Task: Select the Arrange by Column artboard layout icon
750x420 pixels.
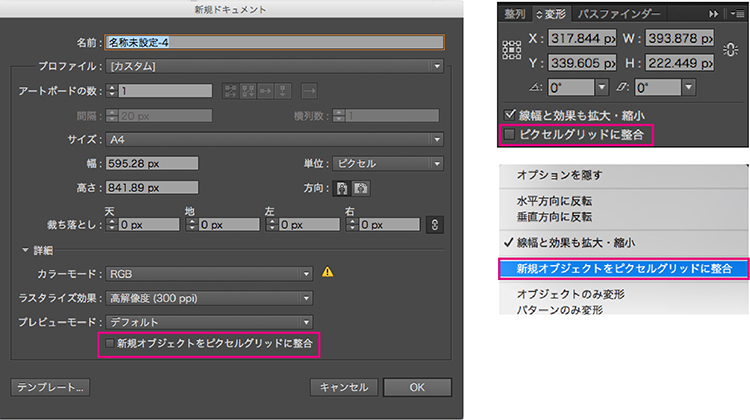Action: click(283, 91)
